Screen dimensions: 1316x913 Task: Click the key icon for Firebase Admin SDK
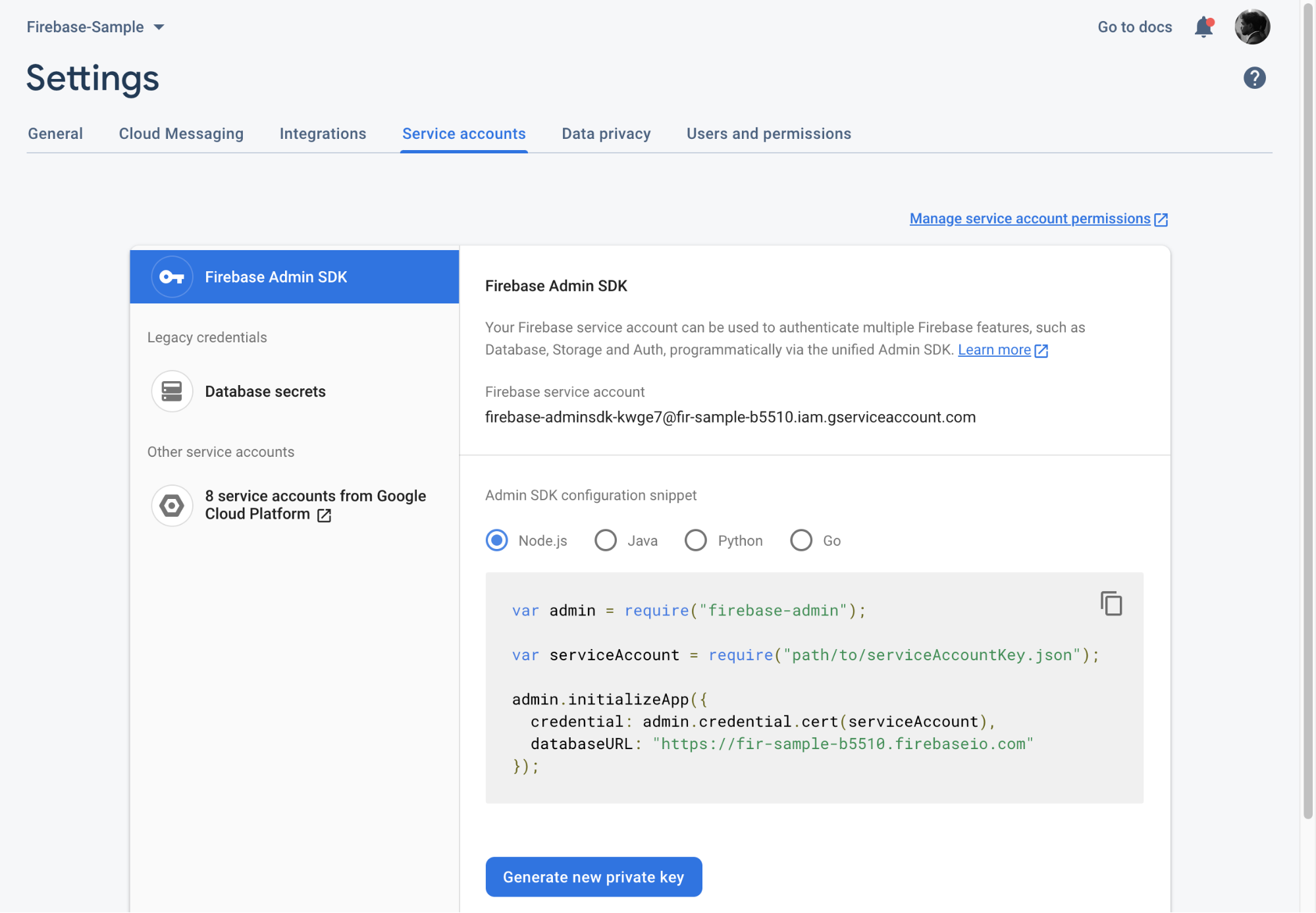click(x=172, y=277)
